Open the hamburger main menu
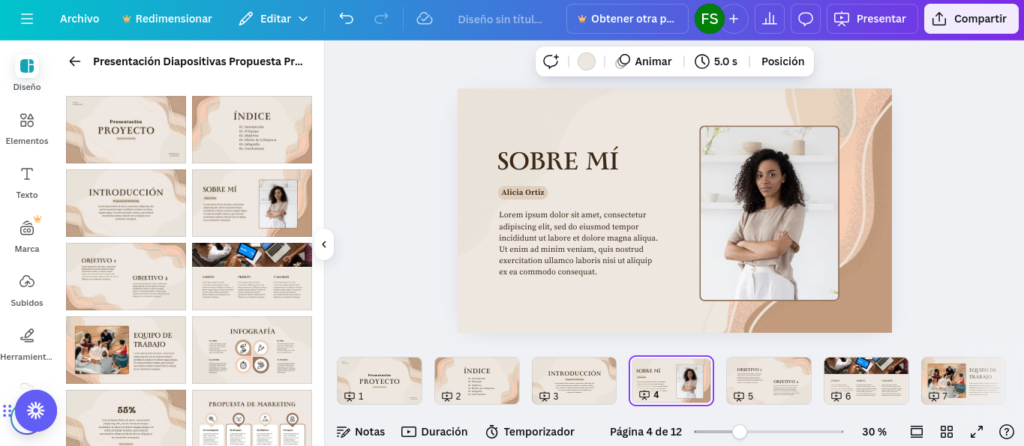This screenshot has height=446, width=1024. (27, 19)
